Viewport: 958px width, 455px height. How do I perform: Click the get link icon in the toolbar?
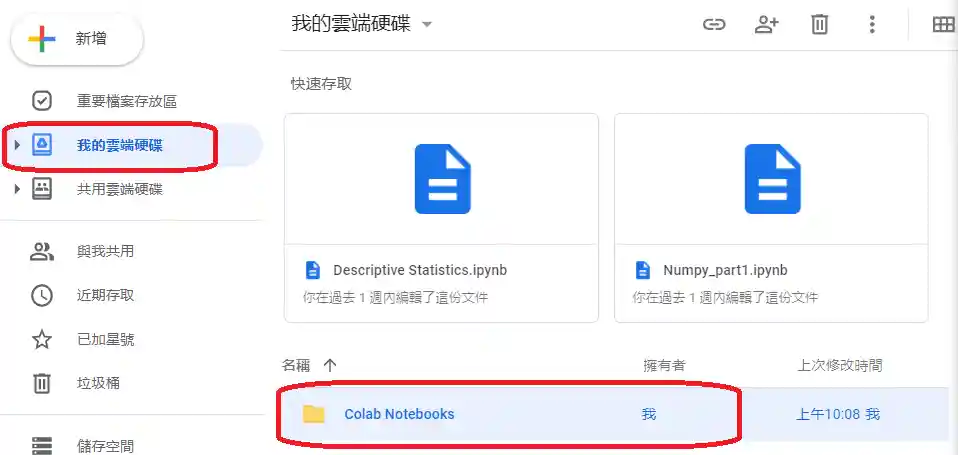tap(714, 24)
